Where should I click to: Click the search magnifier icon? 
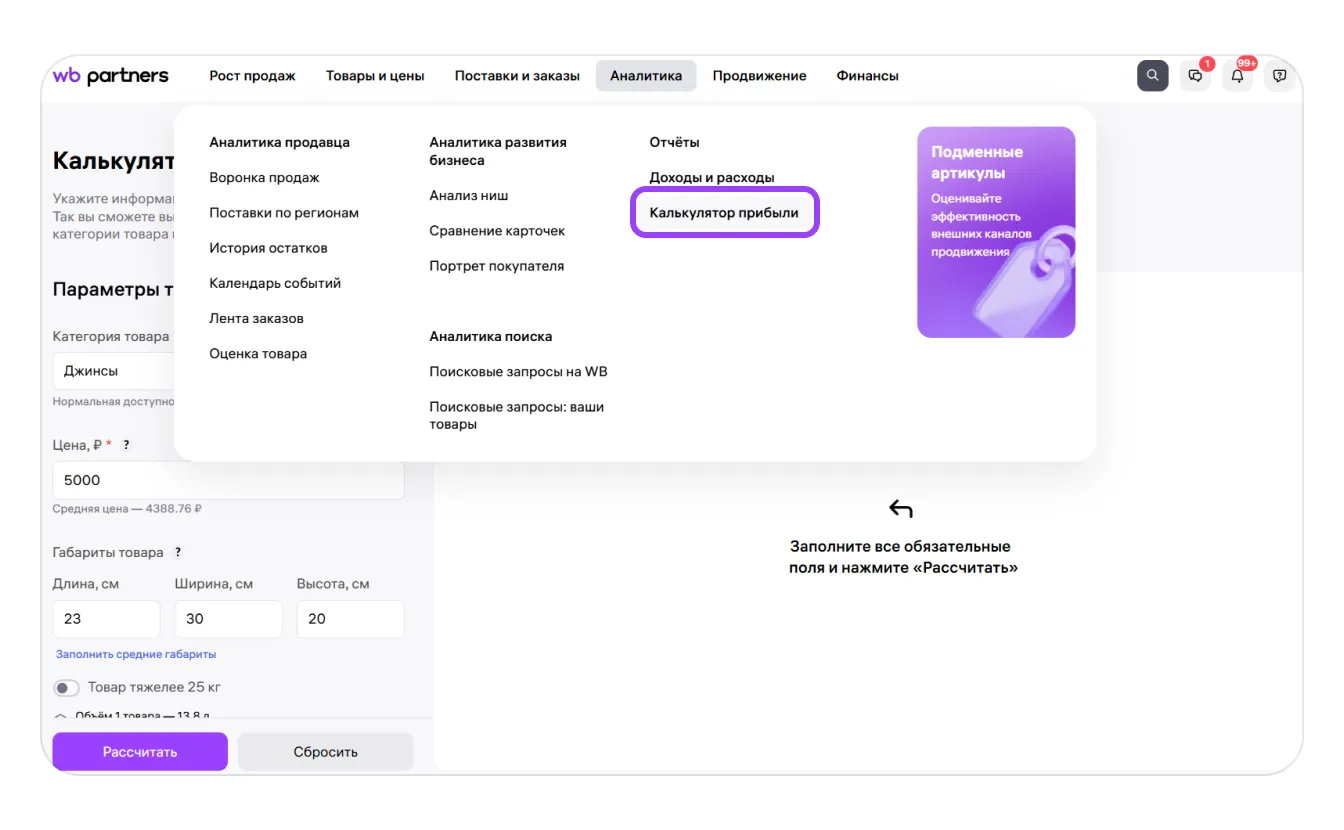(x=1152, y=76)
